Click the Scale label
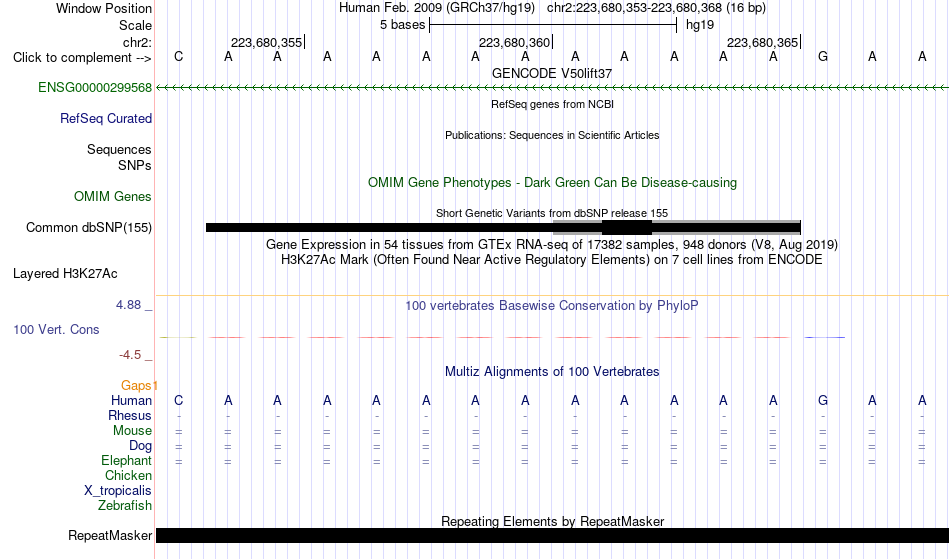The width and height of the screenshot is (950, 559). tap(135, 25)
